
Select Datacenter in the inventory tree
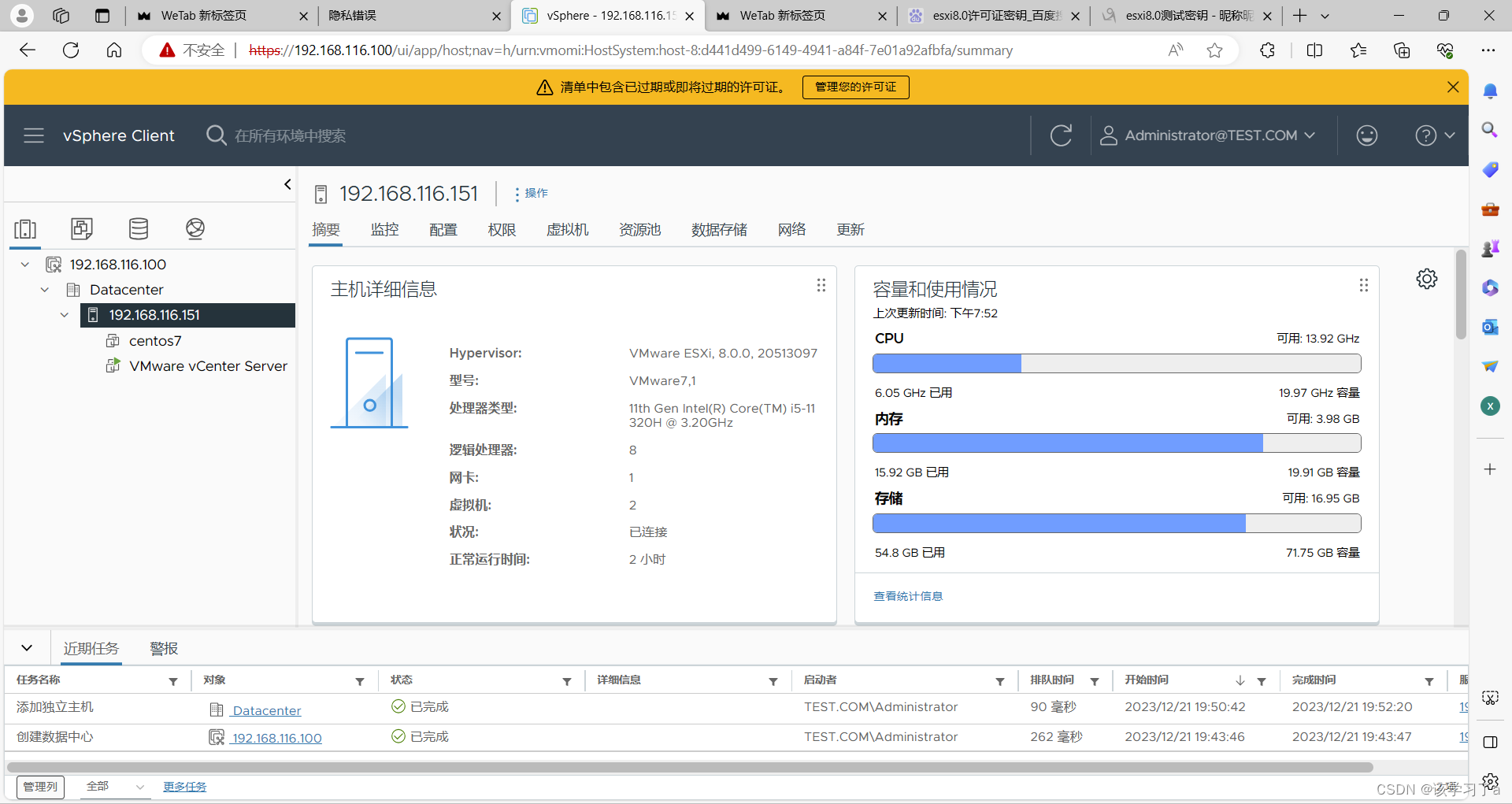coord(126,290)
